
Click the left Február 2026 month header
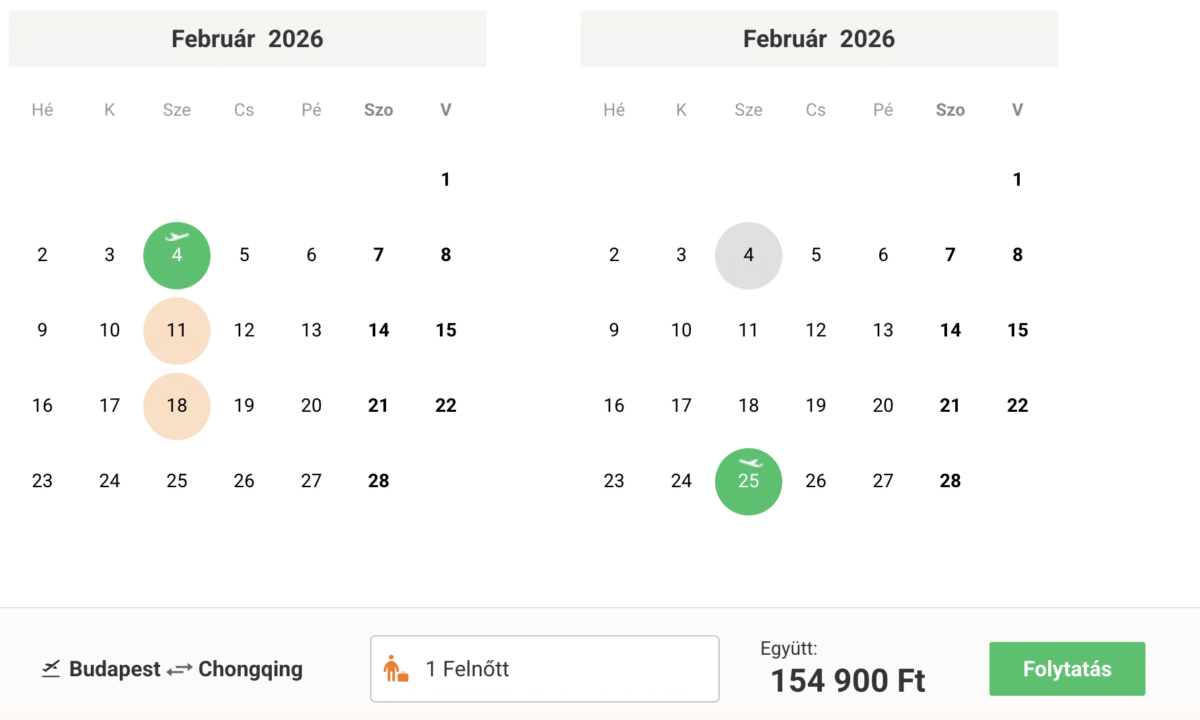tap(247, 39)
